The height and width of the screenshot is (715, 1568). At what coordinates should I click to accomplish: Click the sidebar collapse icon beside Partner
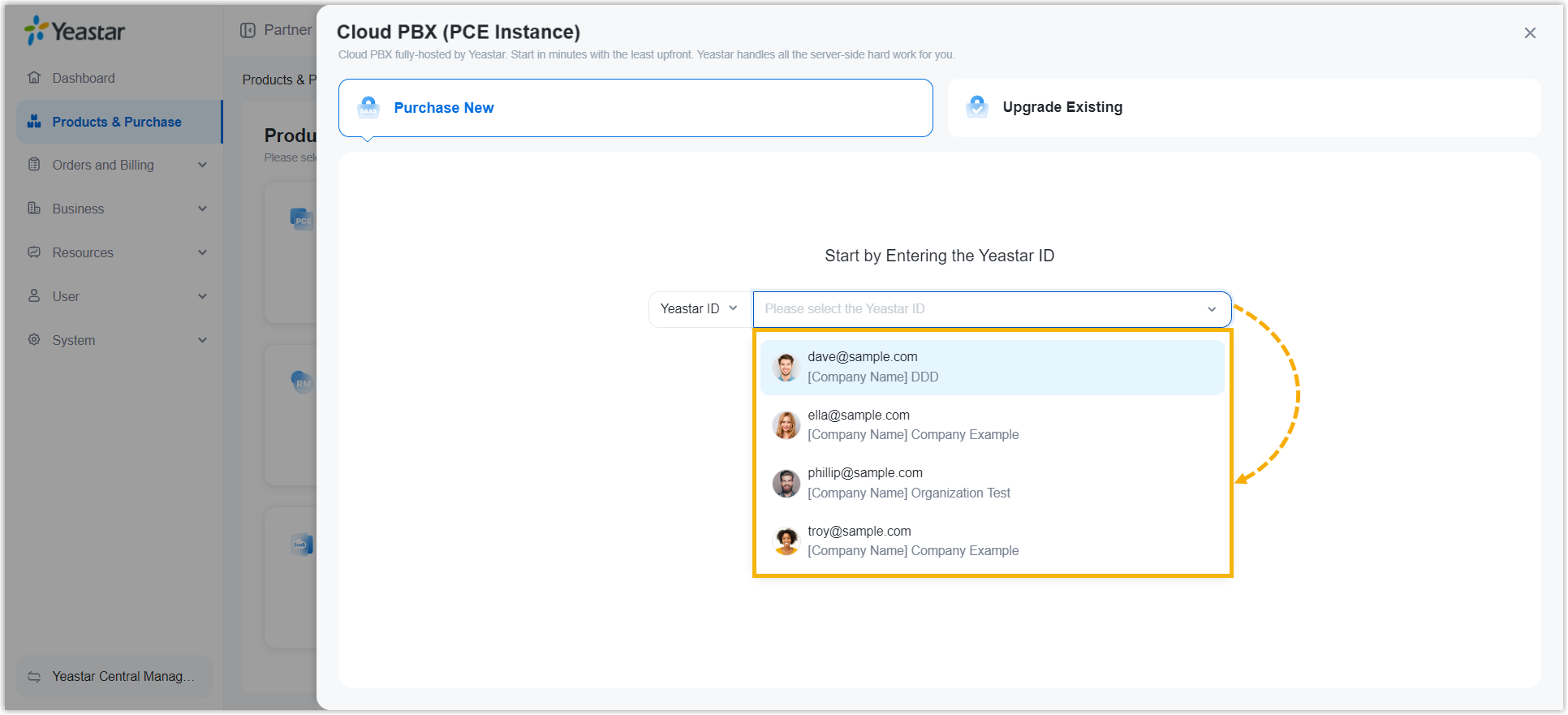tap(248, 30)
